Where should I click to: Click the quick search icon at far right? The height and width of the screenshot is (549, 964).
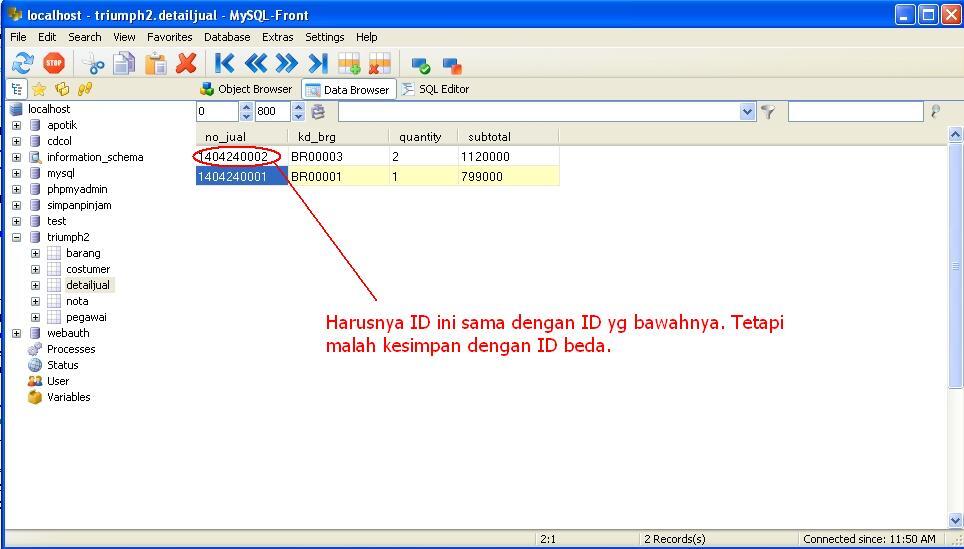click(x=936, y=111)
